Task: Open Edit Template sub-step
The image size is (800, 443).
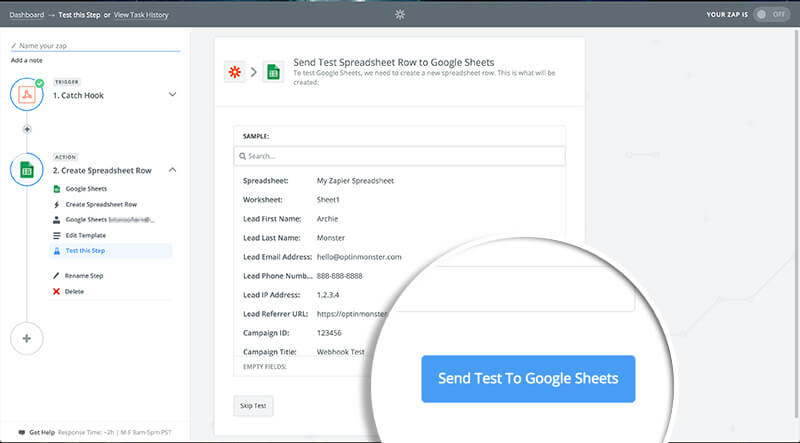Action: point(80,235)
